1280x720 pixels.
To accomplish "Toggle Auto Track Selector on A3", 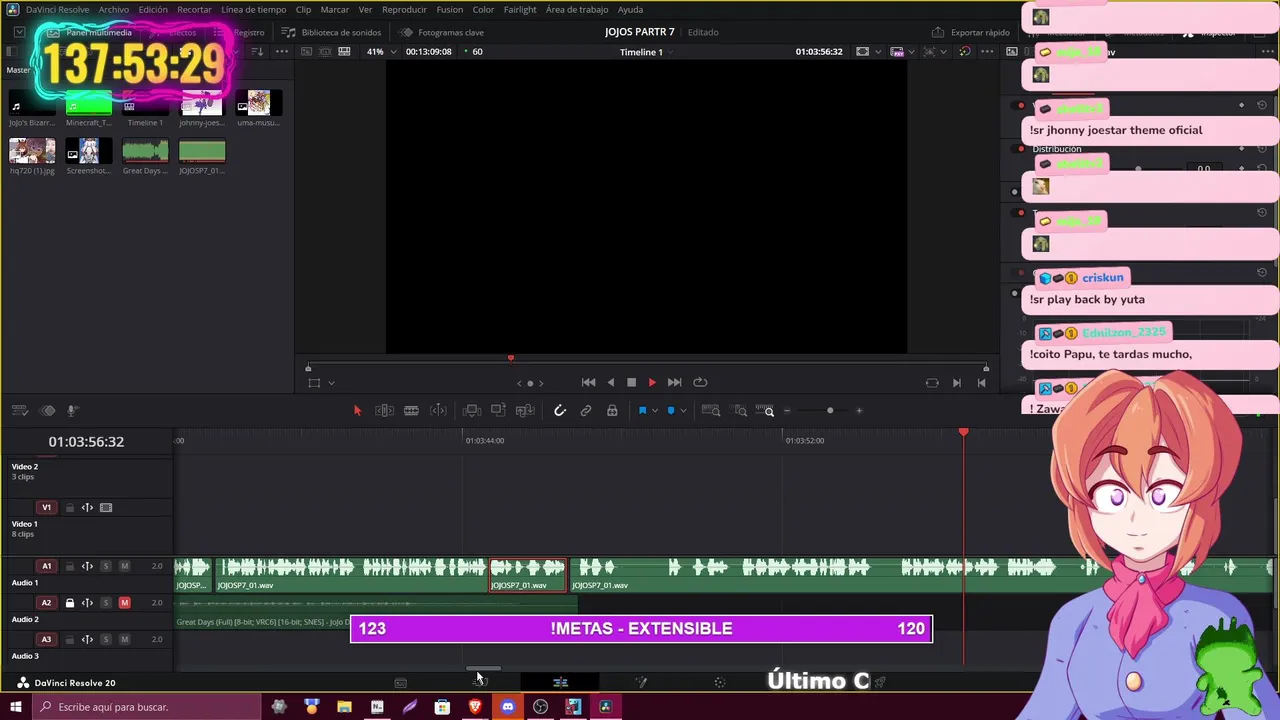I will [87, 640].
